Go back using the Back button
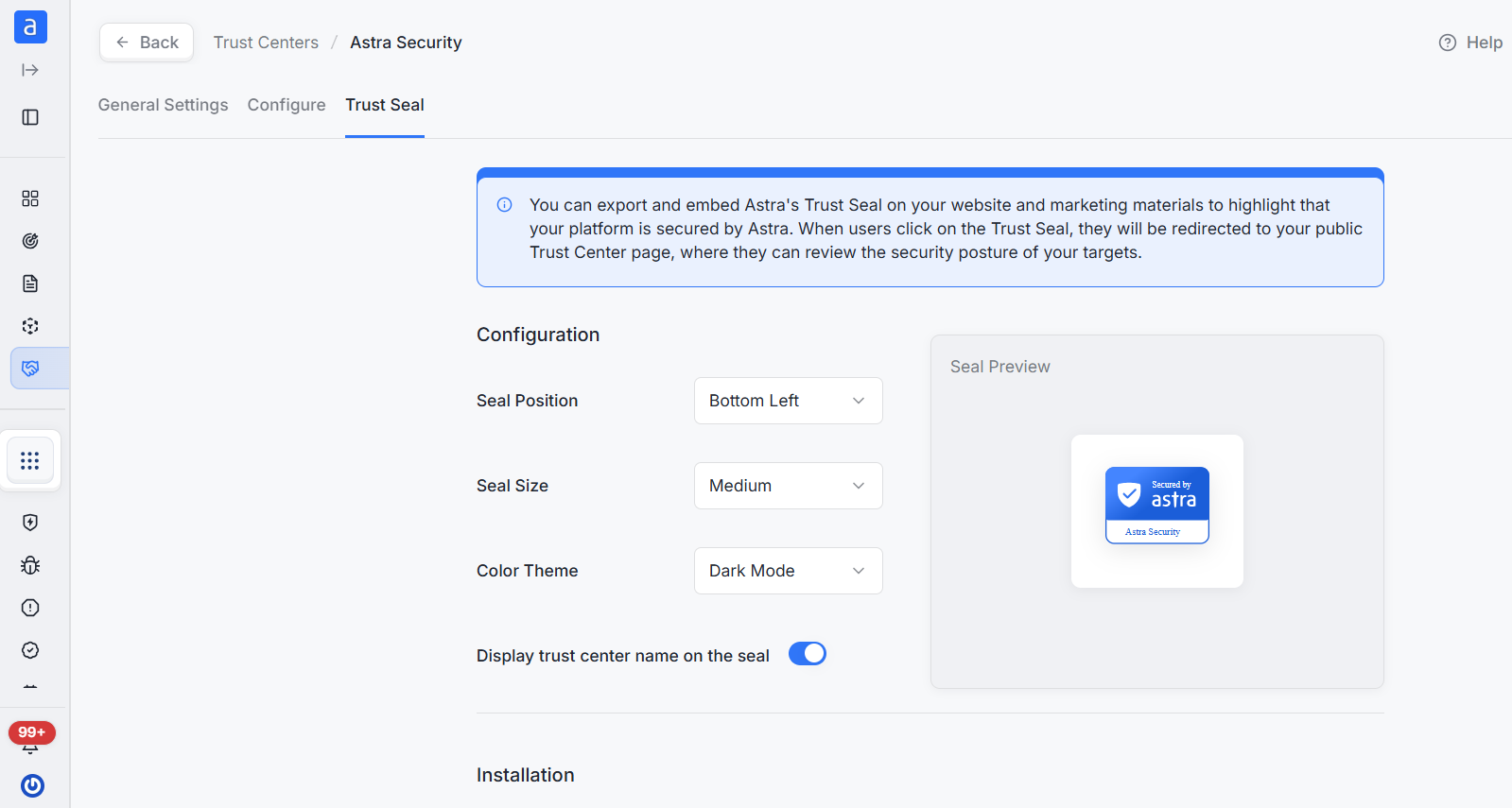Image resolution: width=1512 pixels, height=808 pixels. (x=147, y=43)
